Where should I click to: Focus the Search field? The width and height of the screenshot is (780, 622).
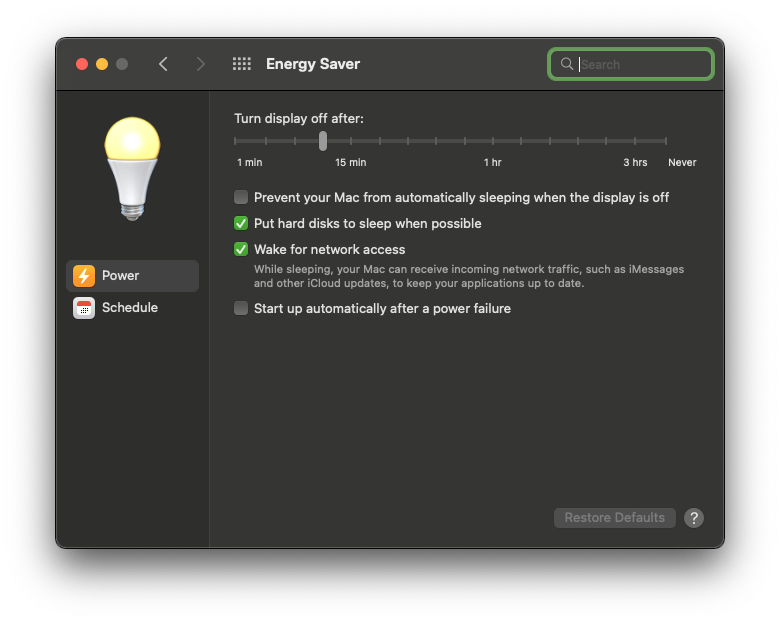pos(631,64)
